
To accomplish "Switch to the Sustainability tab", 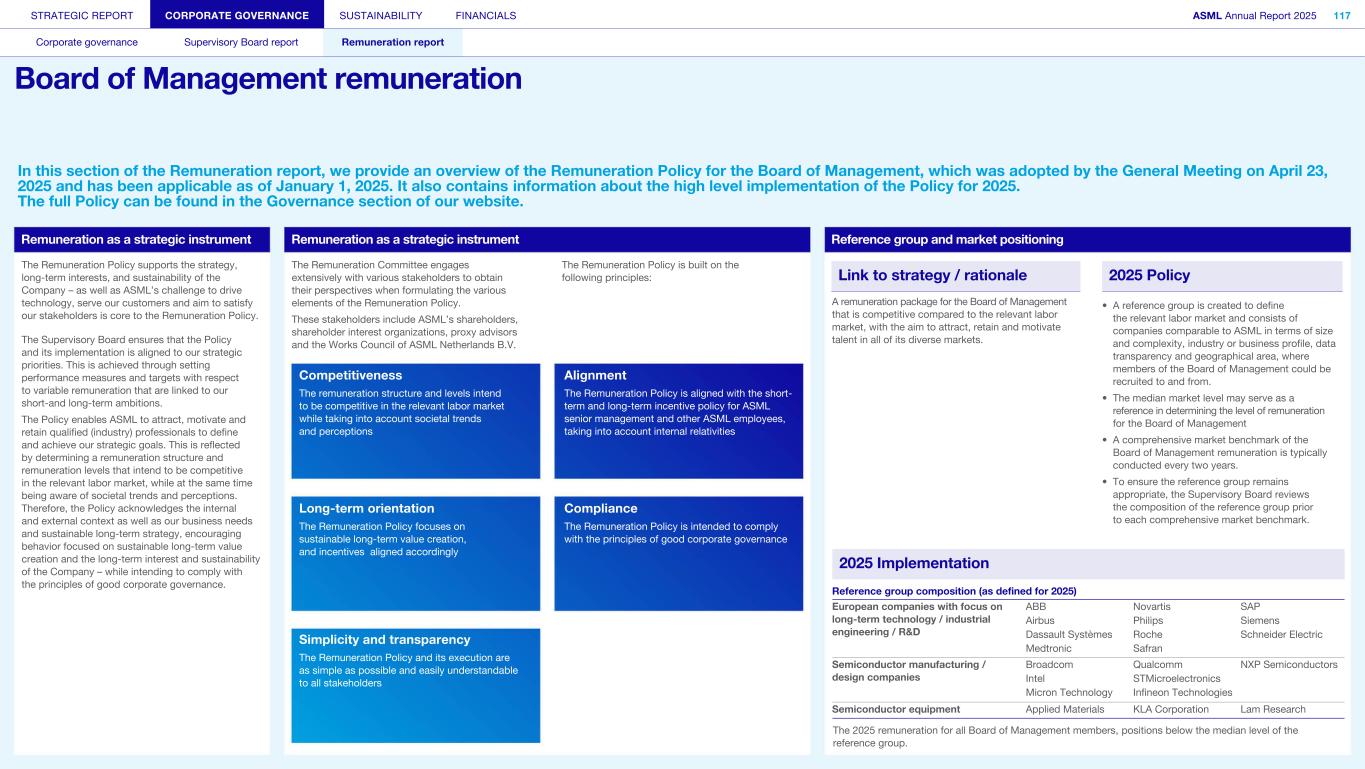I will click(x=380, y=15).
